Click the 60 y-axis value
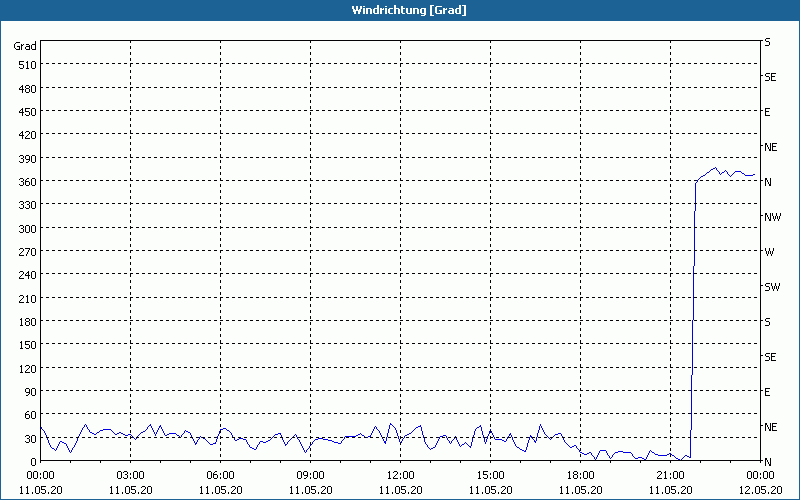Screen dimensions: 800x500 [31, 415]
